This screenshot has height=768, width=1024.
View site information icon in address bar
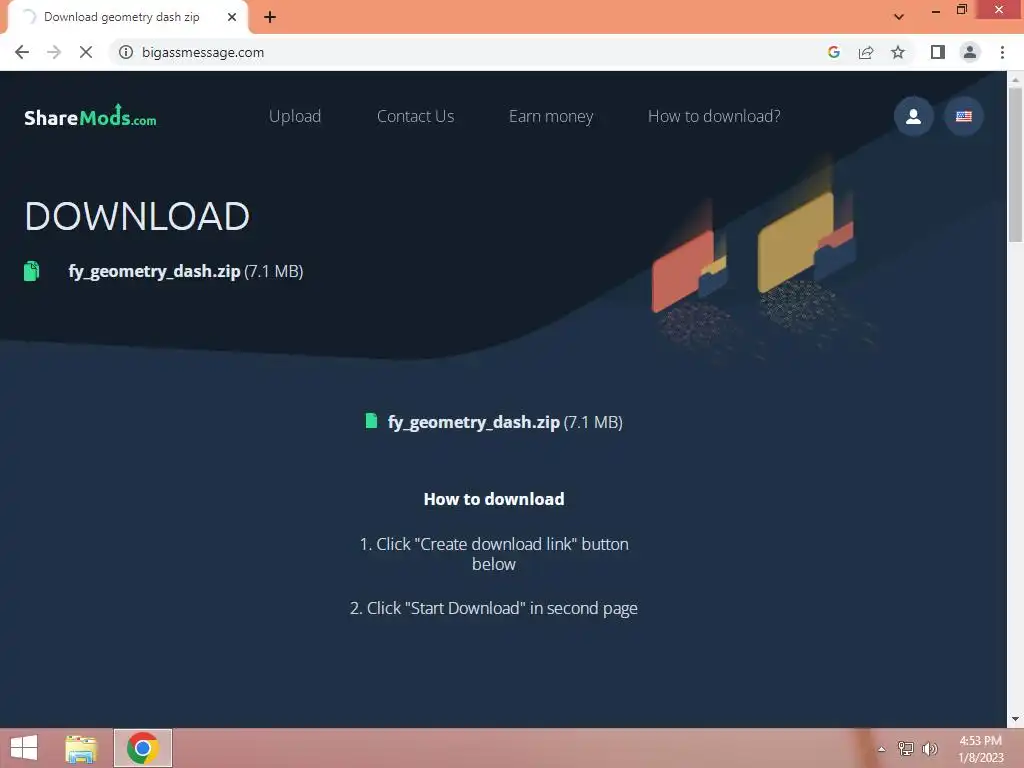click(125, 52)
